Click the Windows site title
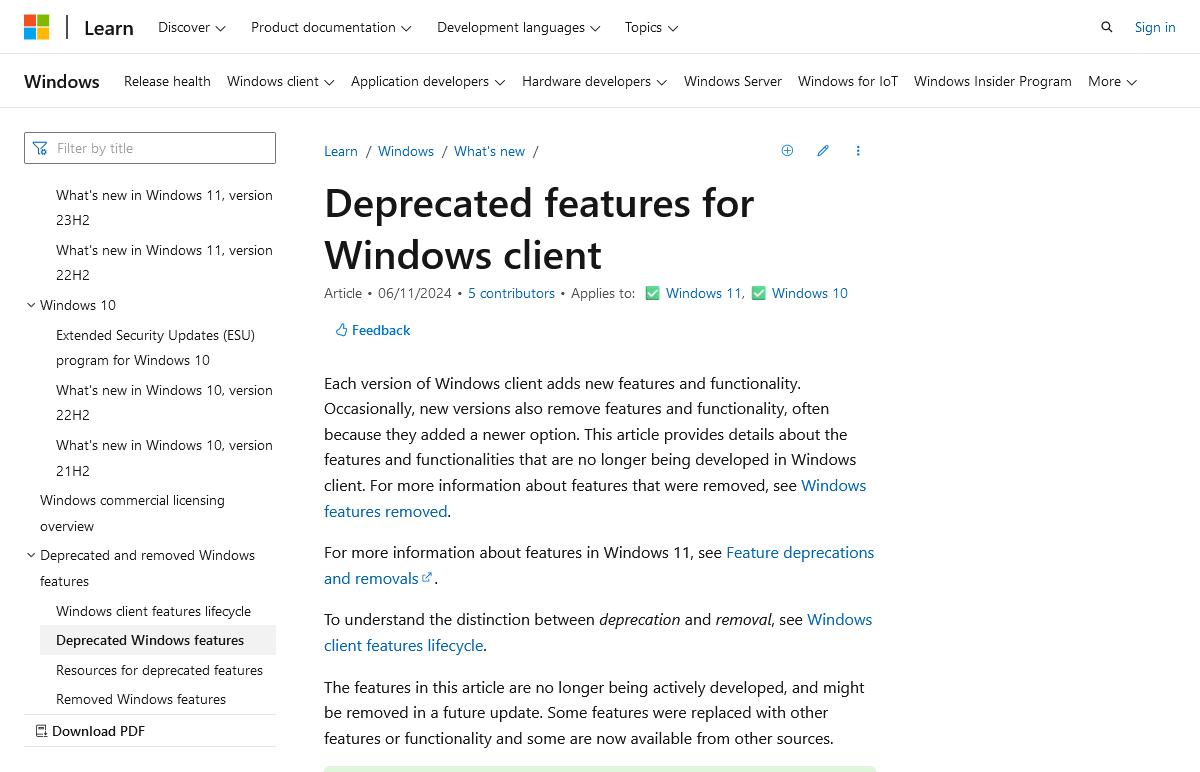The width and height of the screenshot is (1200, 772). point(62,81)
